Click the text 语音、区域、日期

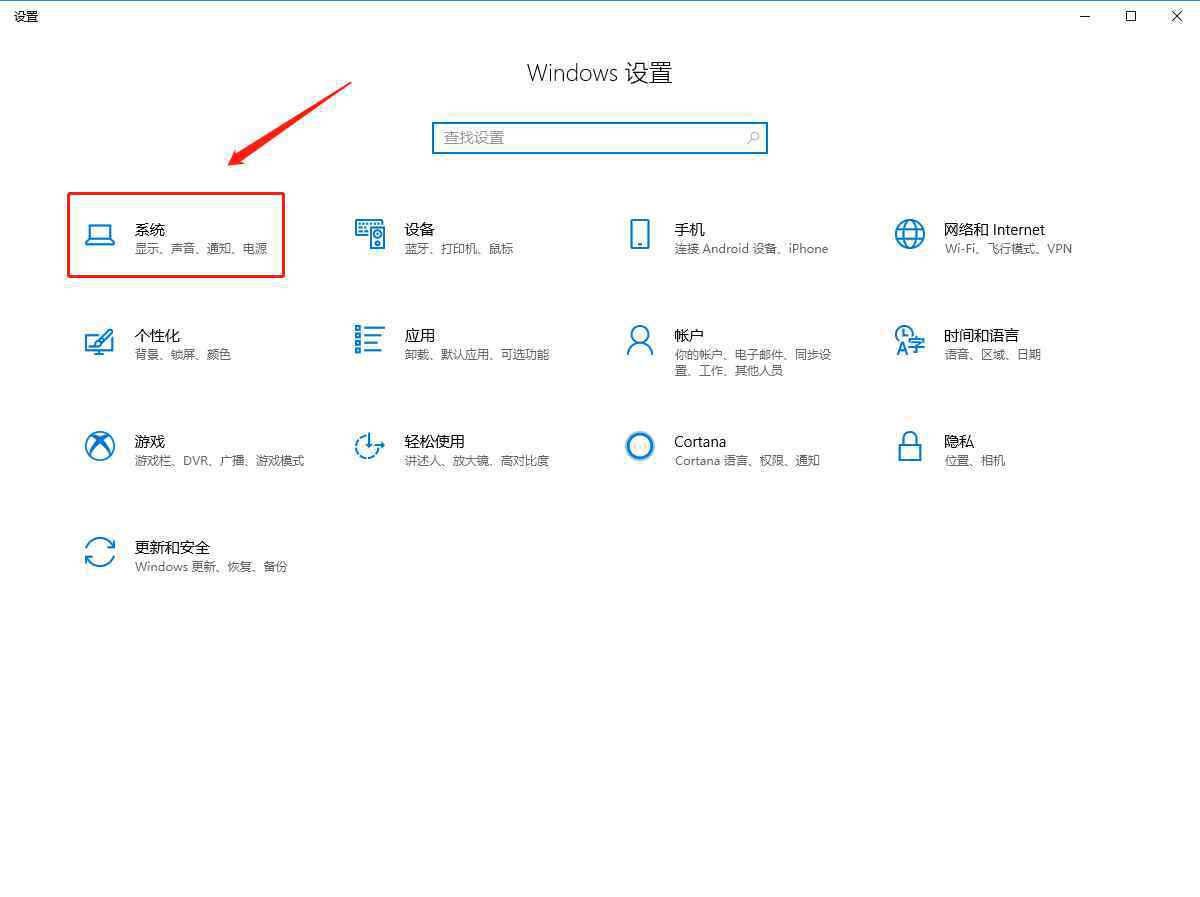(993, 355)
